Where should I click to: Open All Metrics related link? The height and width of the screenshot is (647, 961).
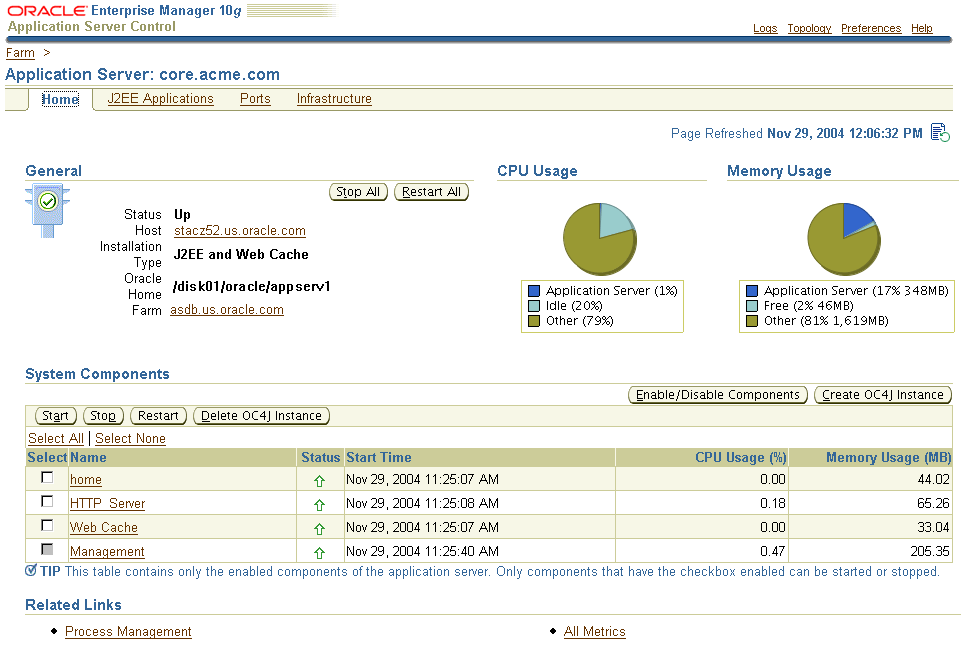[594, 632]
